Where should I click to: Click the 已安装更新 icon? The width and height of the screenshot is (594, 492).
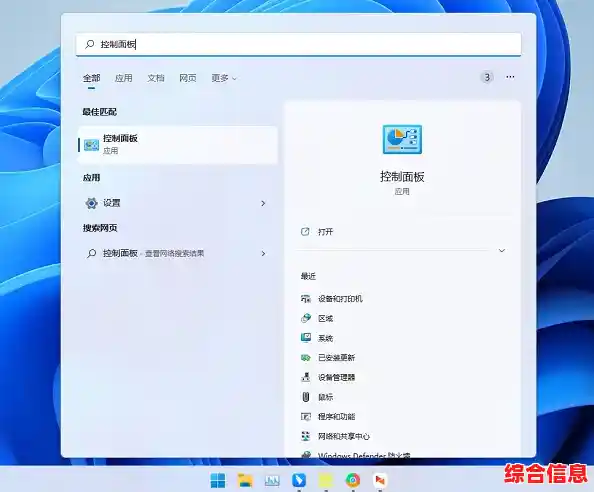pyautogui.click(x=306, y=358)
